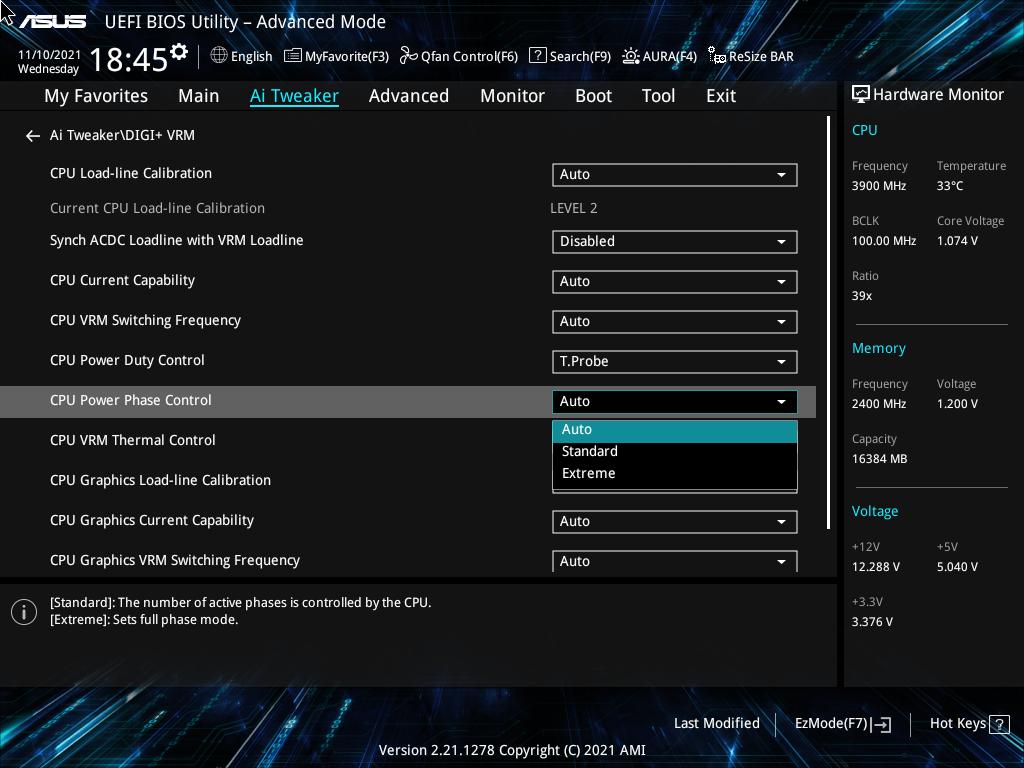Click the 3.376 V reading
1024x768 pixels.
click(872, 622)
